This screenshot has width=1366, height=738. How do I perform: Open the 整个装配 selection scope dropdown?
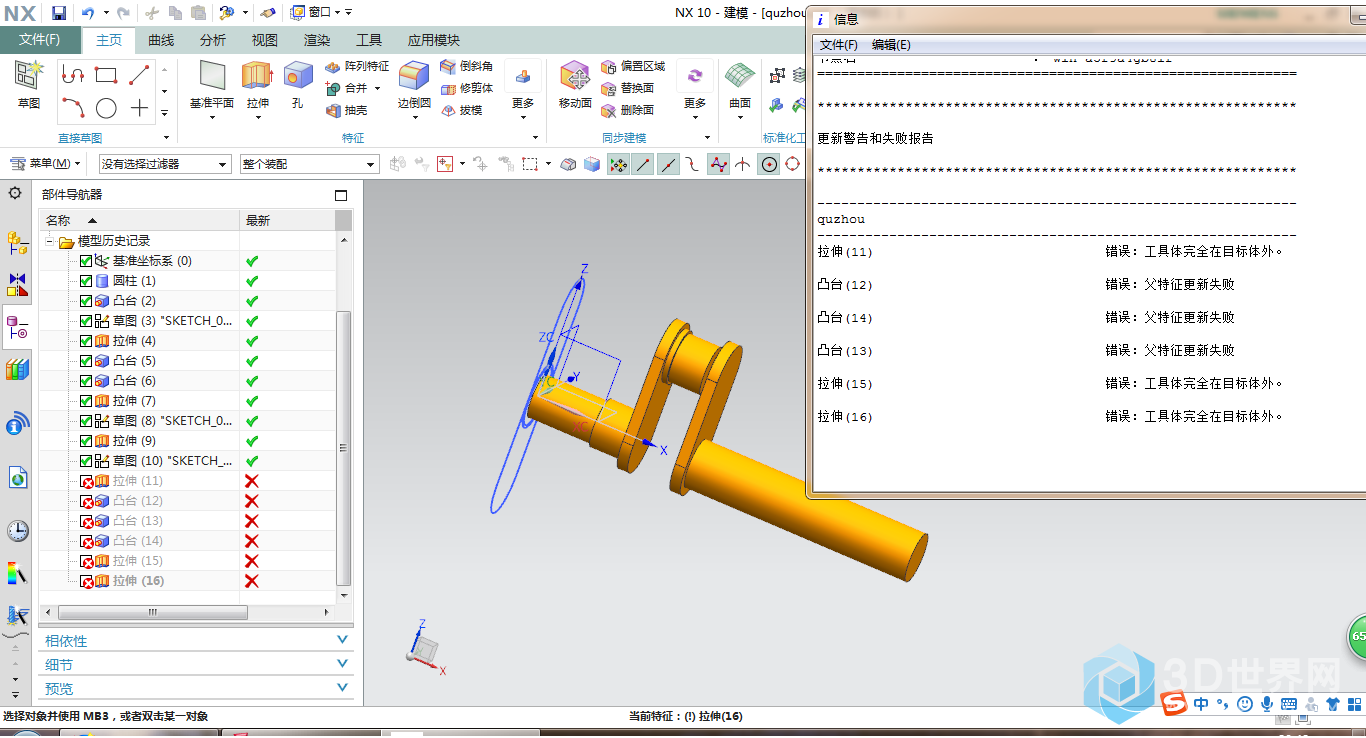(309, 164)
